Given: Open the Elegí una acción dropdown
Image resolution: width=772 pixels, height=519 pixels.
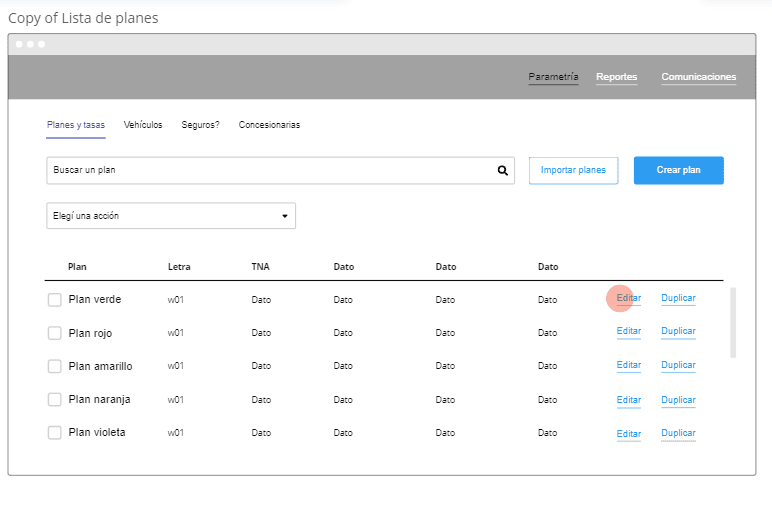Looking at the screenshot, I should point(171,216).
